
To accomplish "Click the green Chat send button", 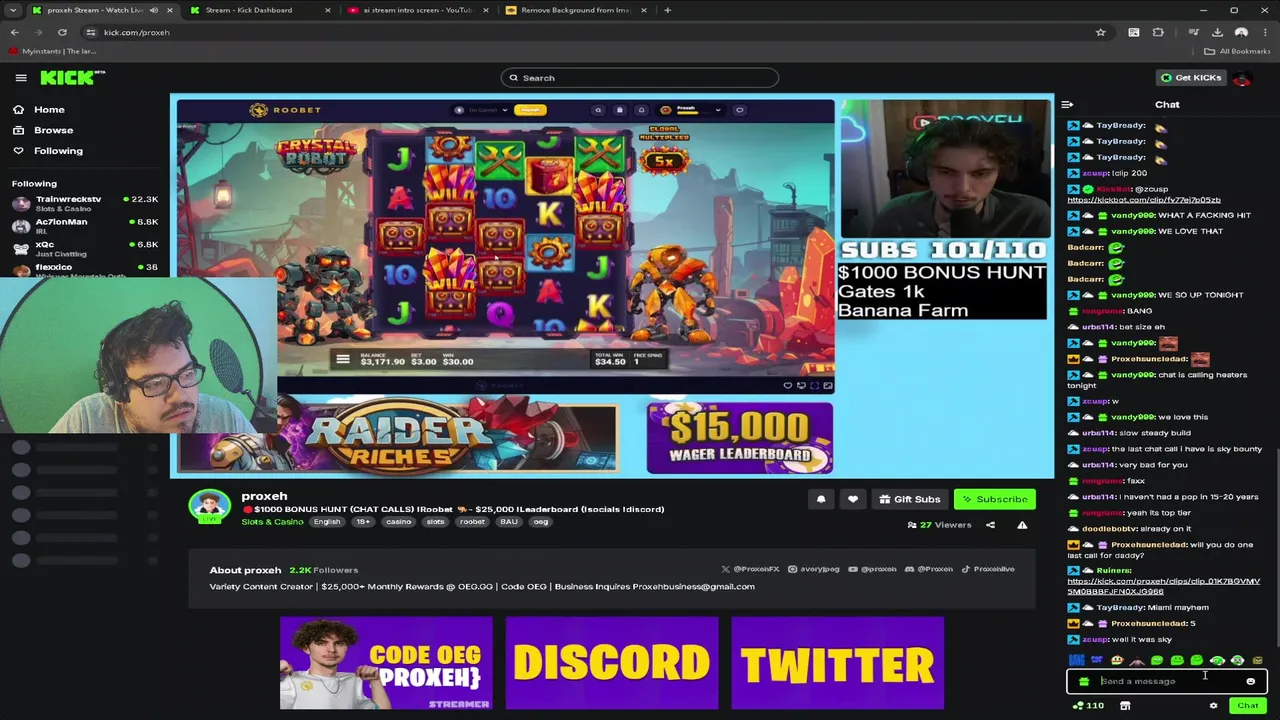I will 1247,705.
